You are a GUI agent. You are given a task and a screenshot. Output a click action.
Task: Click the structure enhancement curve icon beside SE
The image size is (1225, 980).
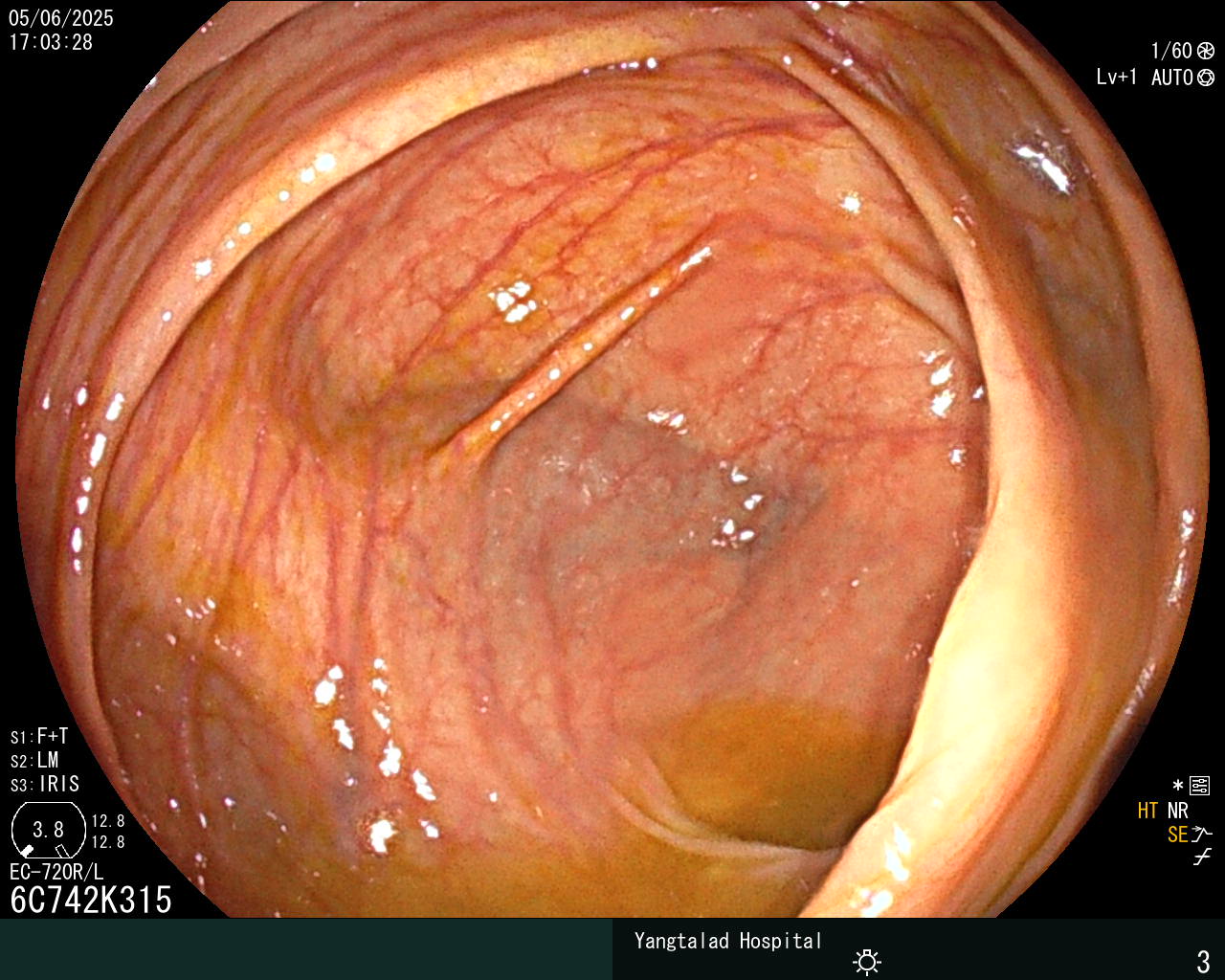[x=1203, y=835]
